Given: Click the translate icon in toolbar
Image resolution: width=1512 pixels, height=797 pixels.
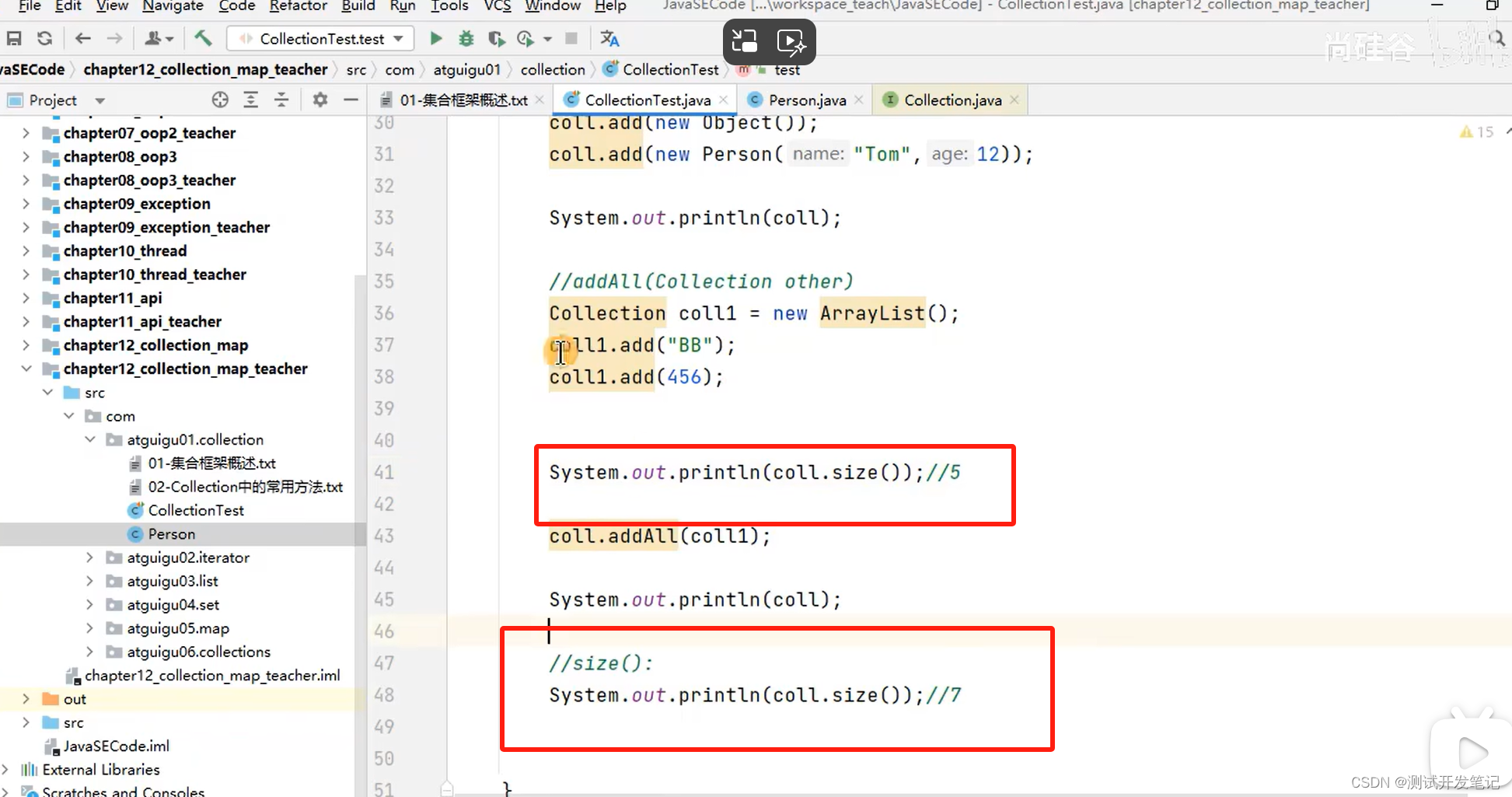Looking at the screenshot, I should click(x=609, y=38).
